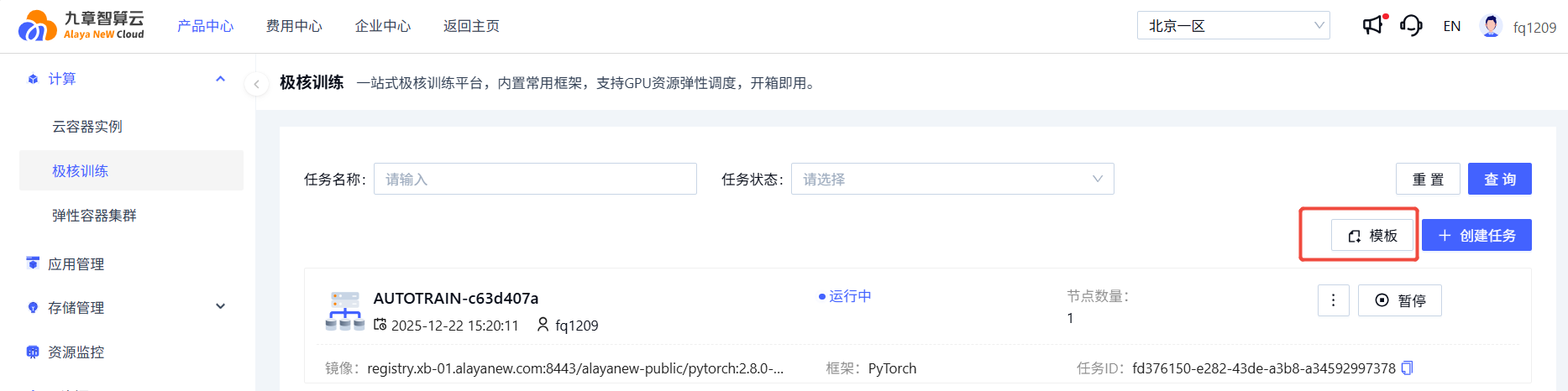Click the 模板 template button
The image size is (1568, 391).
(1372, 235)
